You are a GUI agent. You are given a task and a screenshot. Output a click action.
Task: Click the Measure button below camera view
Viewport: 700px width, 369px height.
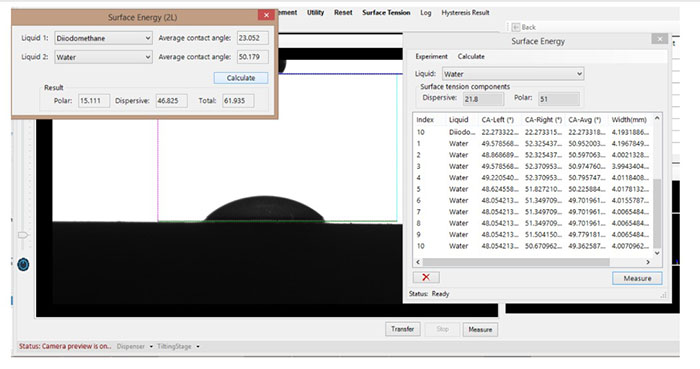pos(480,329)
